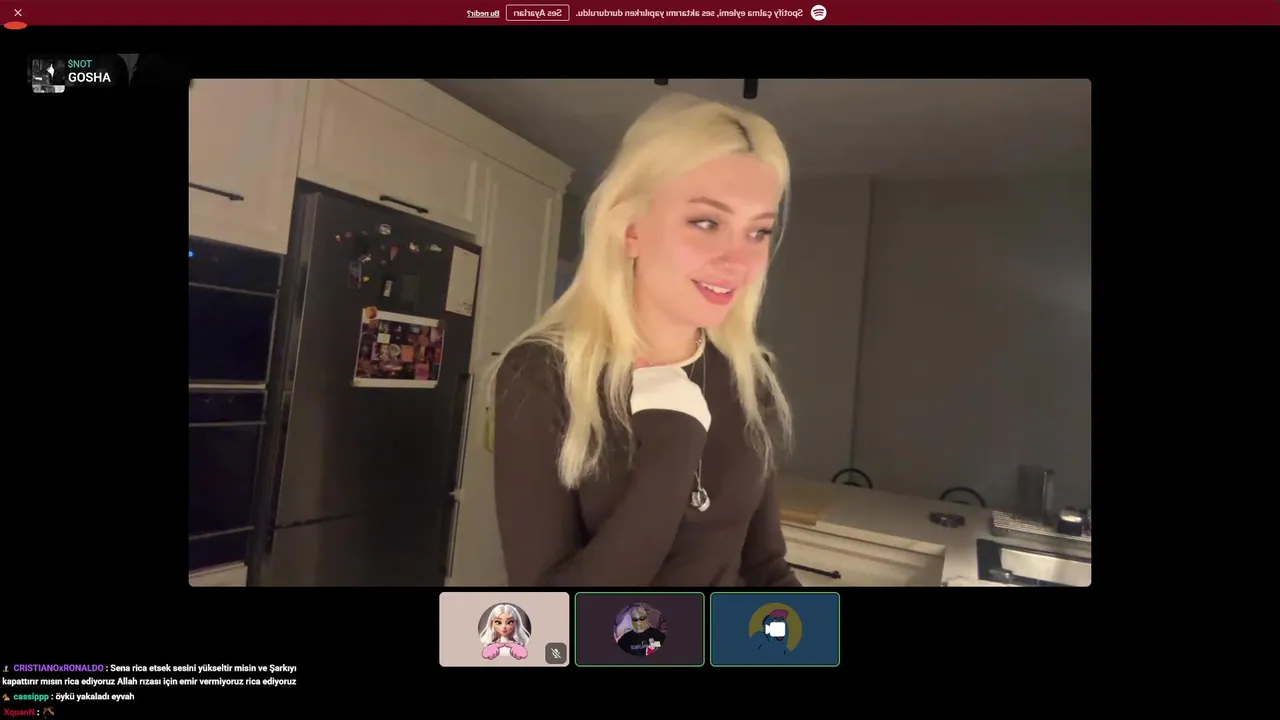Select the middle participant tile with the man avatar
Screen dimensions: 1280x720
[640, 629]
